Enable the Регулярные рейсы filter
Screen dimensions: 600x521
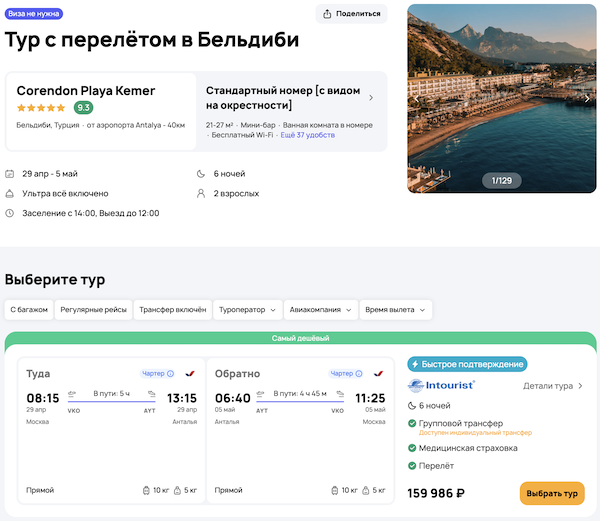tap(93, 310)
